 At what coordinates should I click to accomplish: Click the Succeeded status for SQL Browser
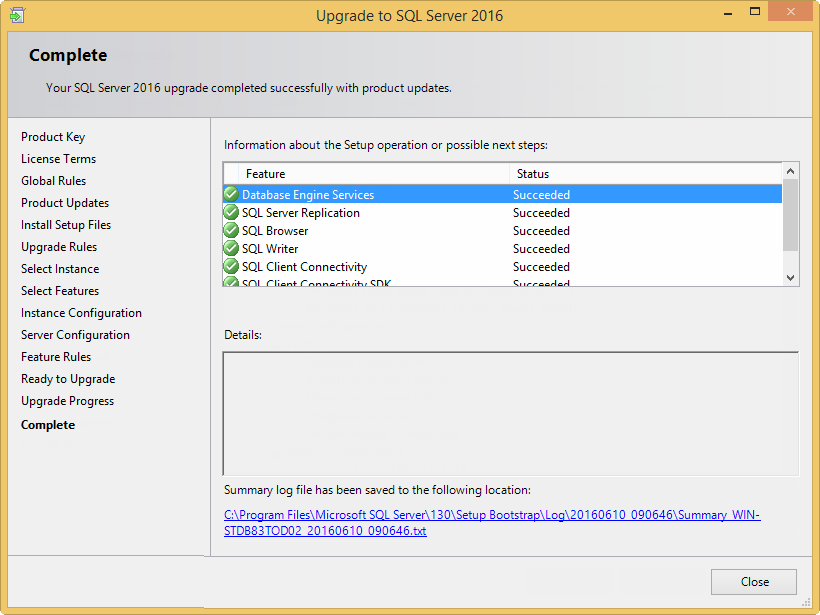541,231
